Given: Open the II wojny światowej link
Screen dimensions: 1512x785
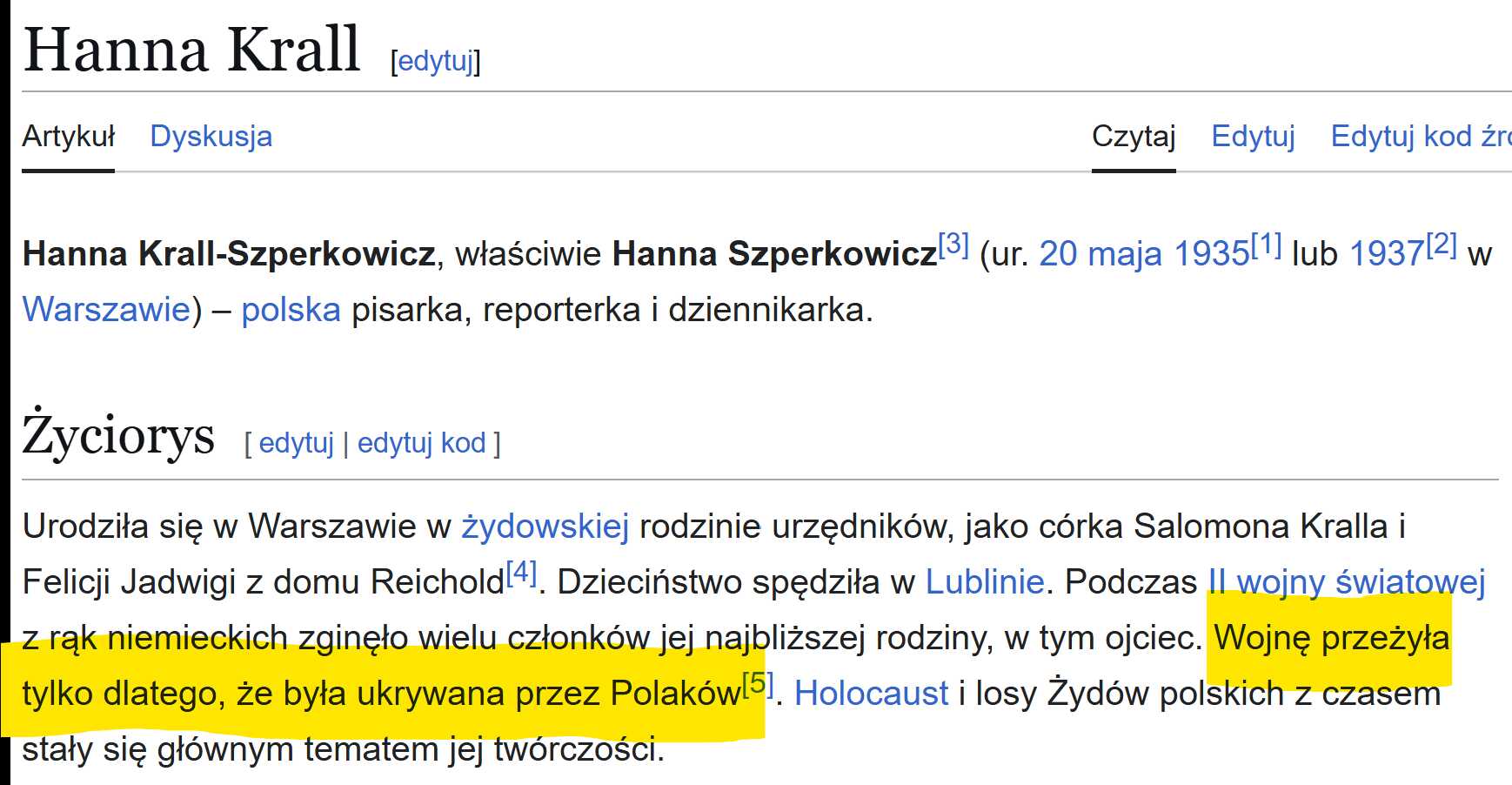Looking at the screenshot, I should click(x=1347, y=582).
